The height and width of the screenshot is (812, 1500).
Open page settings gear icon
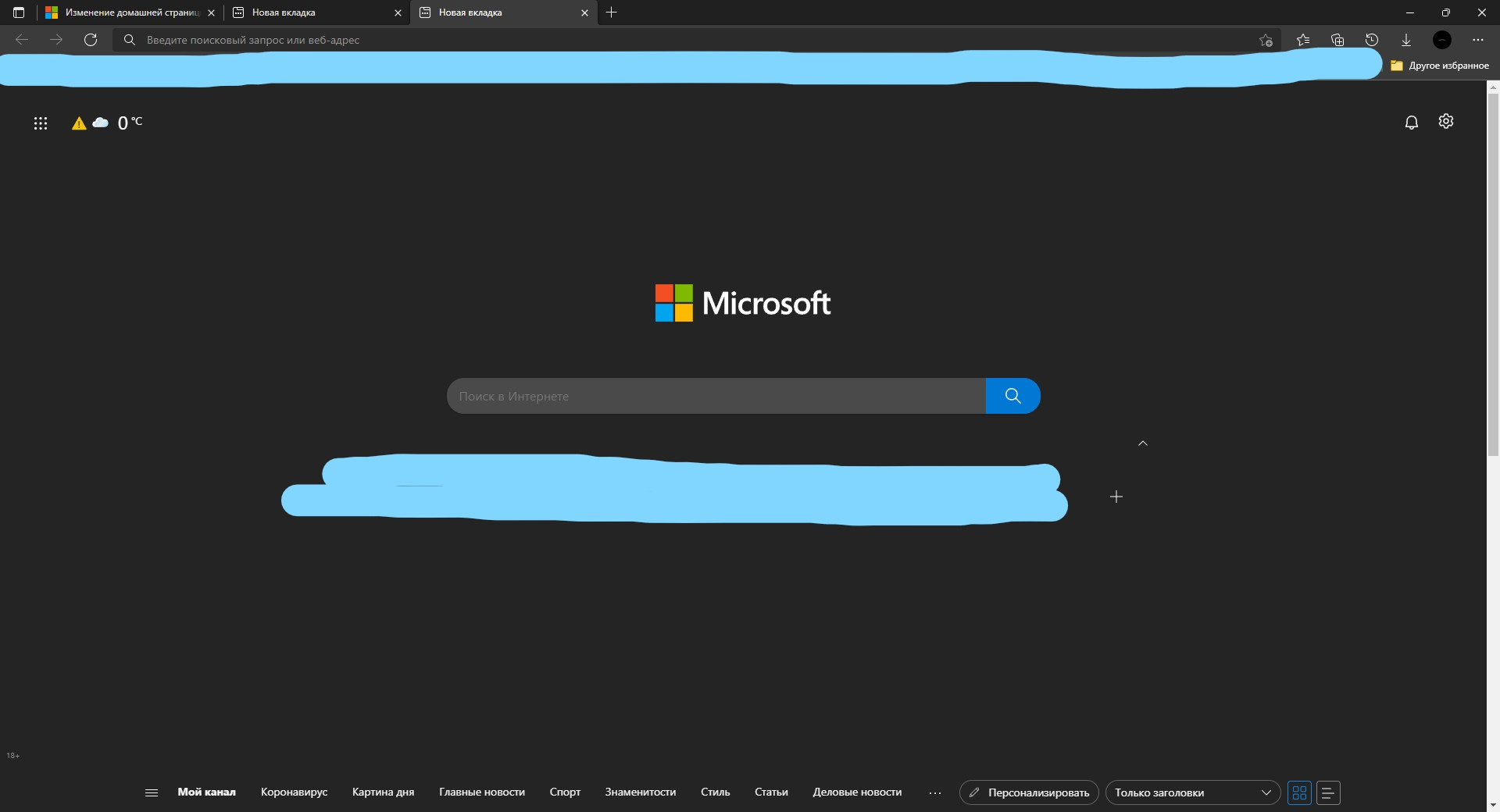pyautogui.click(x=1446, y=121)
